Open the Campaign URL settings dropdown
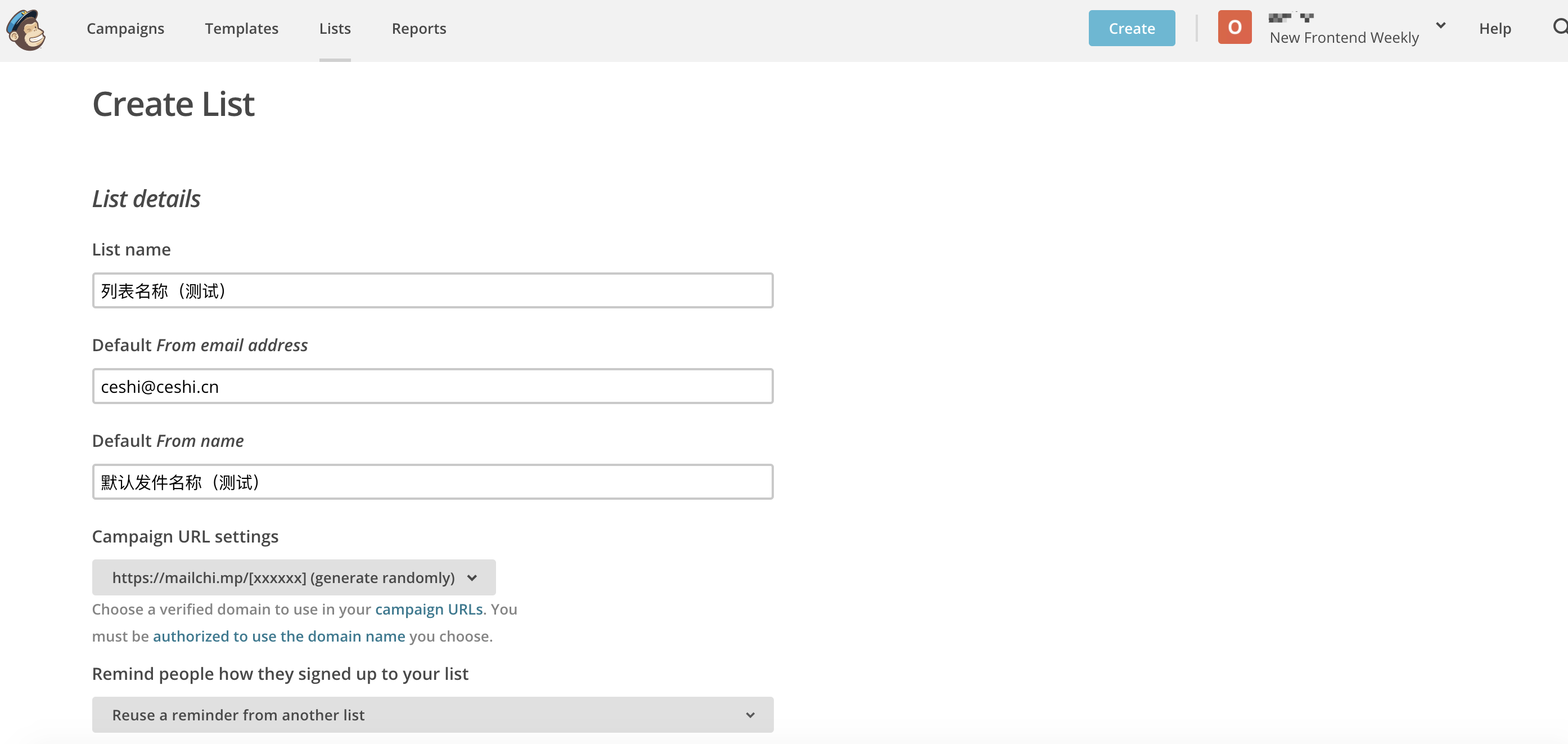The width and height of the screenshot is (1568, 744). [x=294, y=577]
